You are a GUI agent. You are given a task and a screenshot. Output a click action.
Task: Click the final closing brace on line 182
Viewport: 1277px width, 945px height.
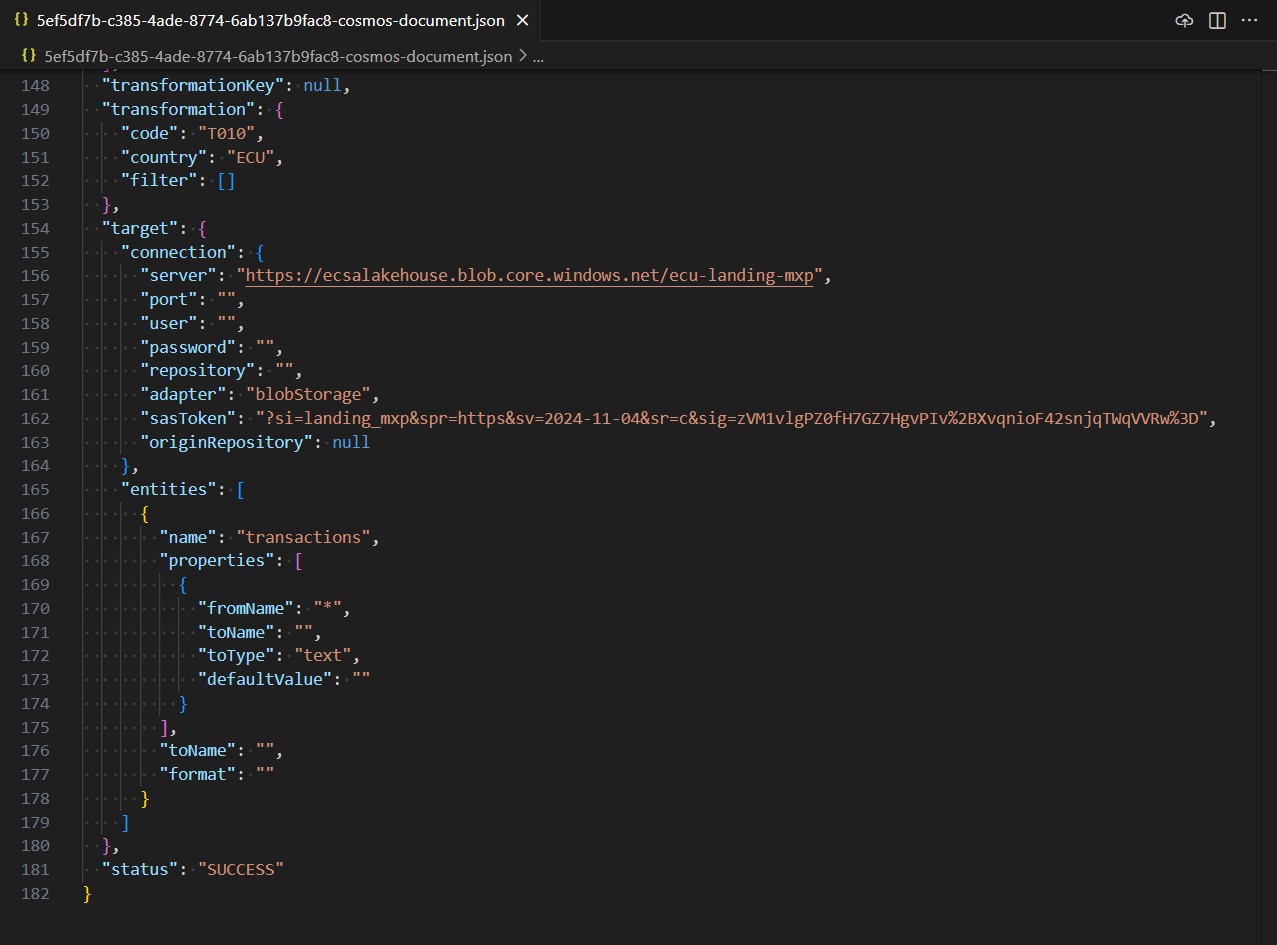pos(87,893)
